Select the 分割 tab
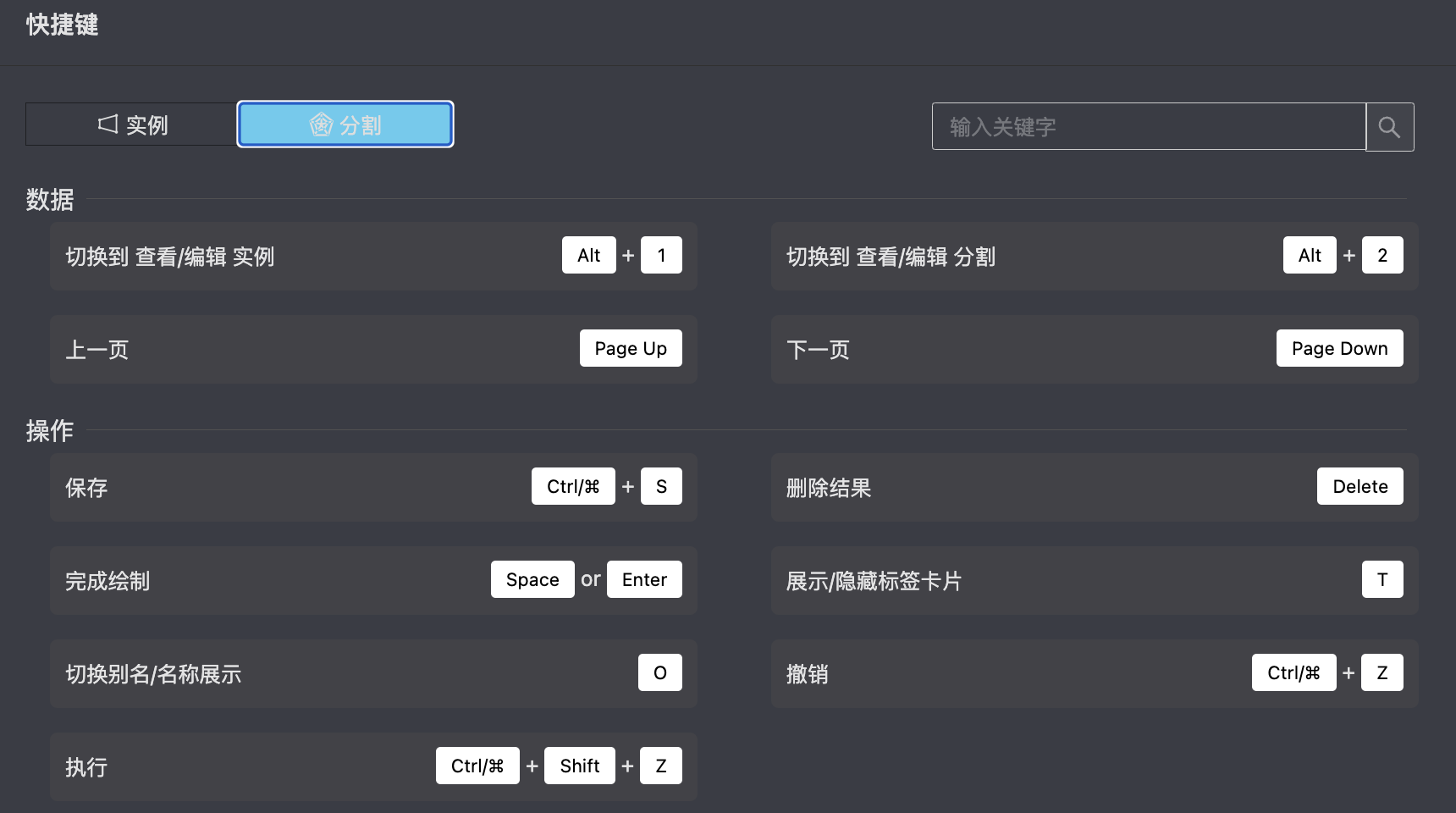 coord(345,124)
